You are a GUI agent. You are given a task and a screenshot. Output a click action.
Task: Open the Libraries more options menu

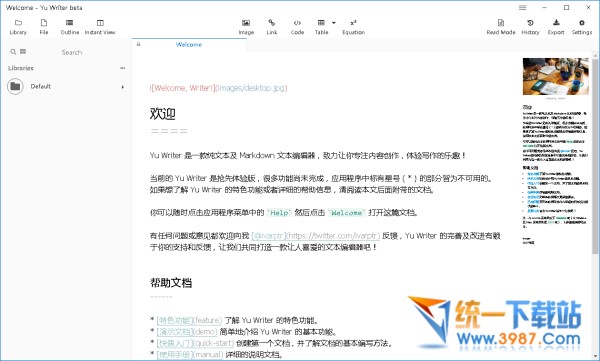[x=122, y=68]
